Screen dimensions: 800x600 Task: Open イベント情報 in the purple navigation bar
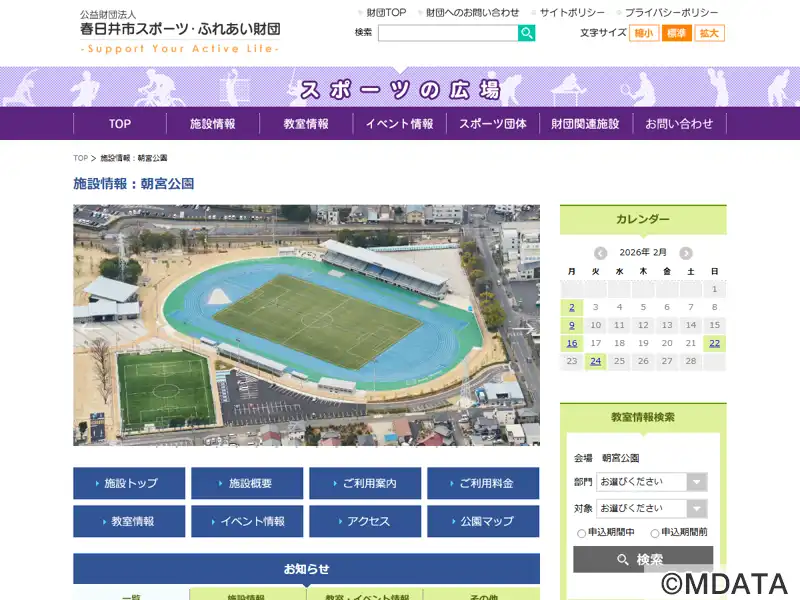(x=399, y=124)
